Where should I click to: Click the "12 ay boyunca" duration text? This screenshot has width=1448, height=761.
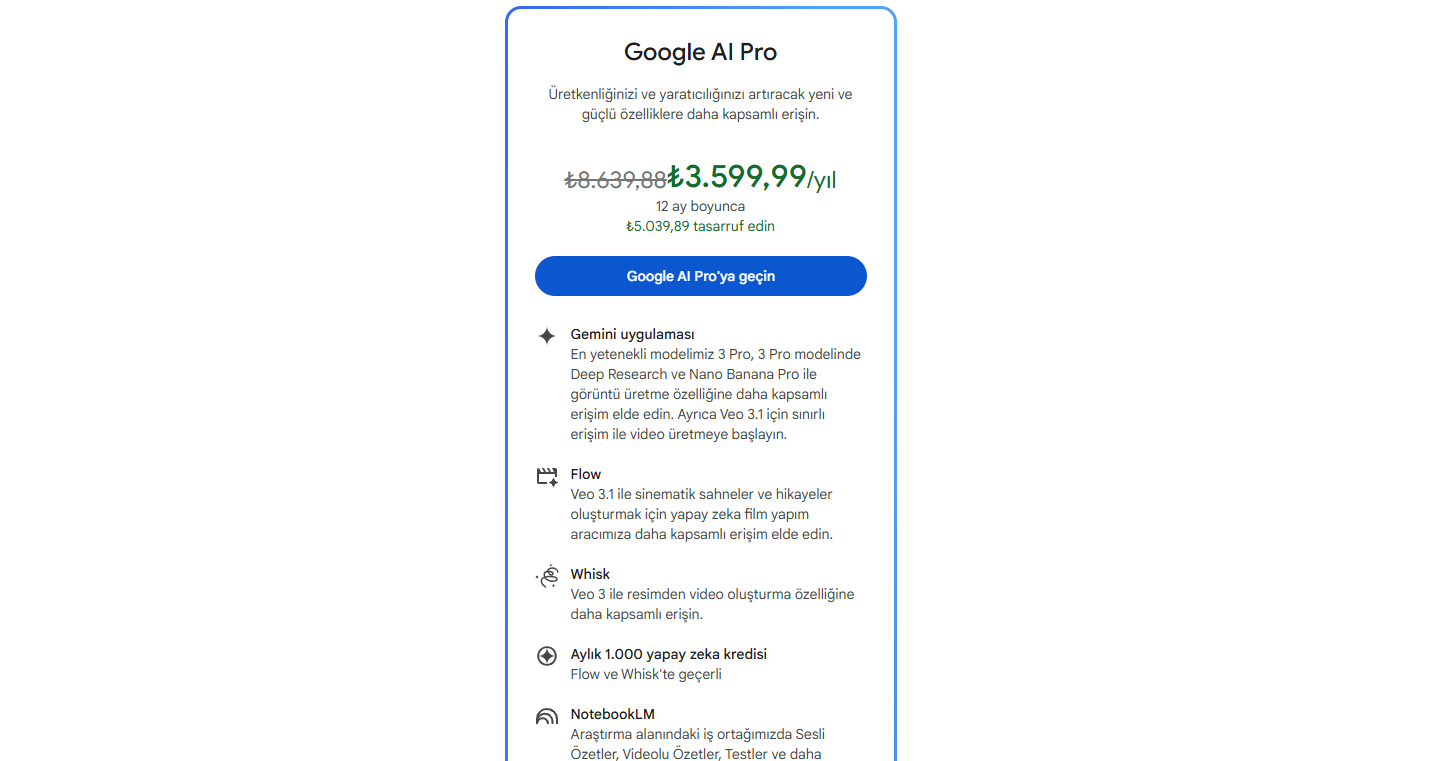click(700, 206)
